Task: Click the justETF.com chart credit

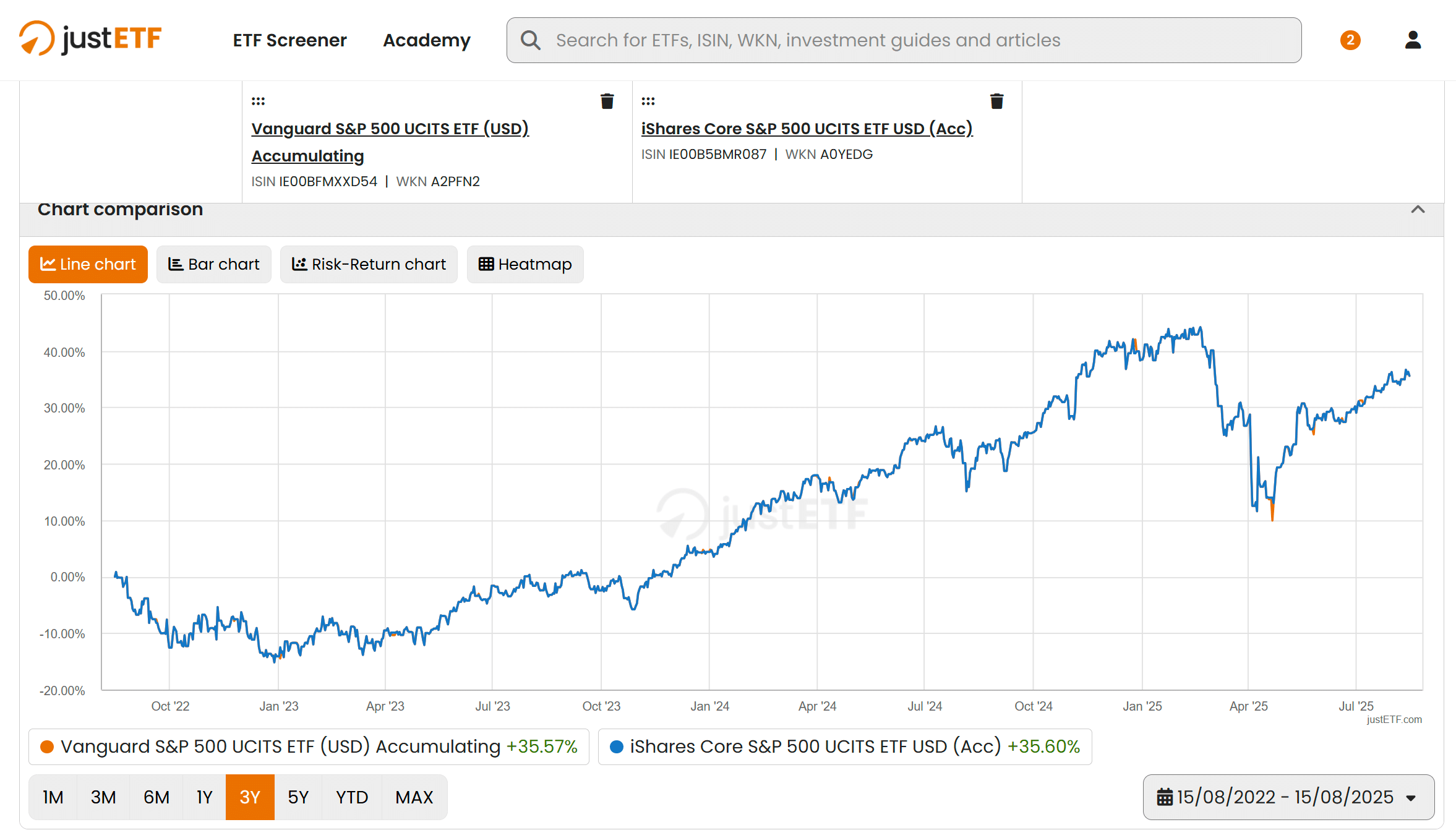Action: (1394, 719)
